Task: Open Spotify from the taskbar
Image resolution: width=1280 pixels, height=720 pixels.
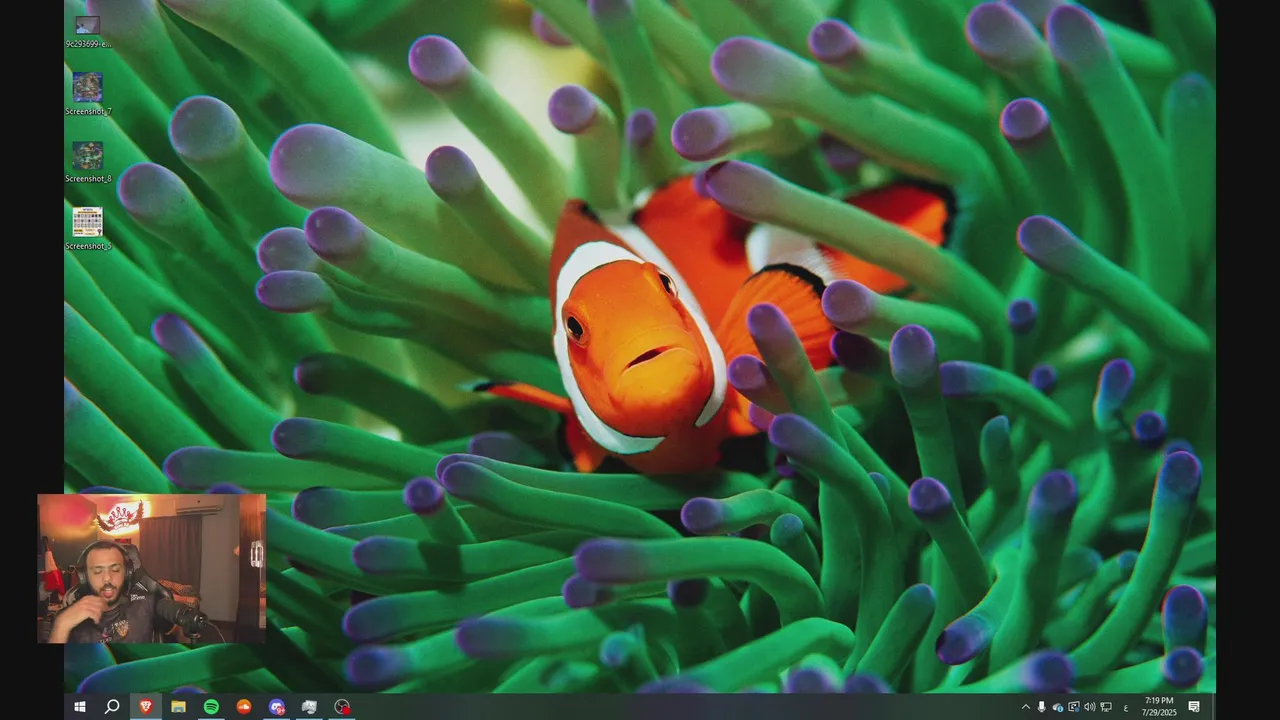Action: [211, 707]
